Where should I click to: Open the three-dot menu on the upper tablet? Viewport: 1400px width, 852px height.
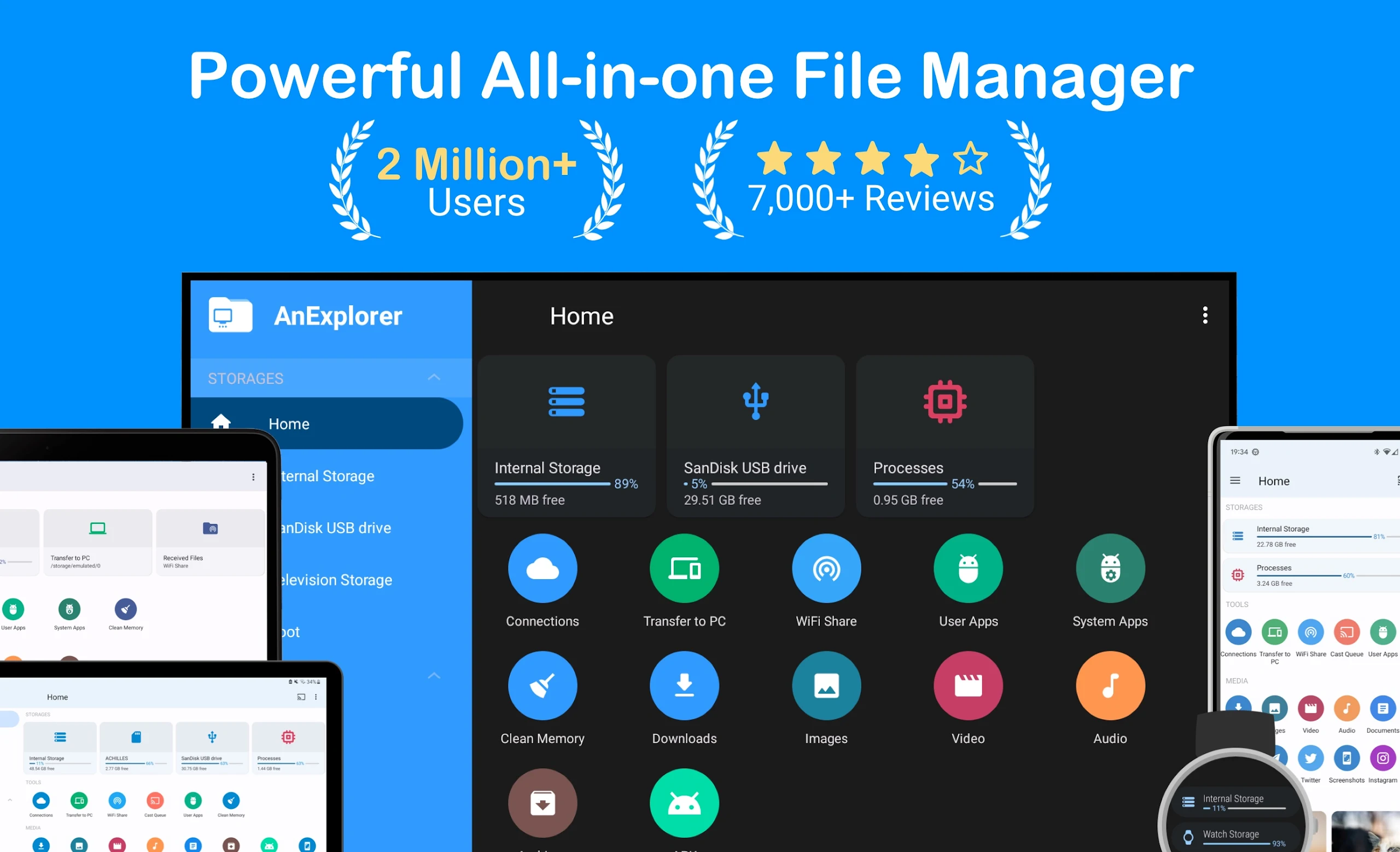253,477
